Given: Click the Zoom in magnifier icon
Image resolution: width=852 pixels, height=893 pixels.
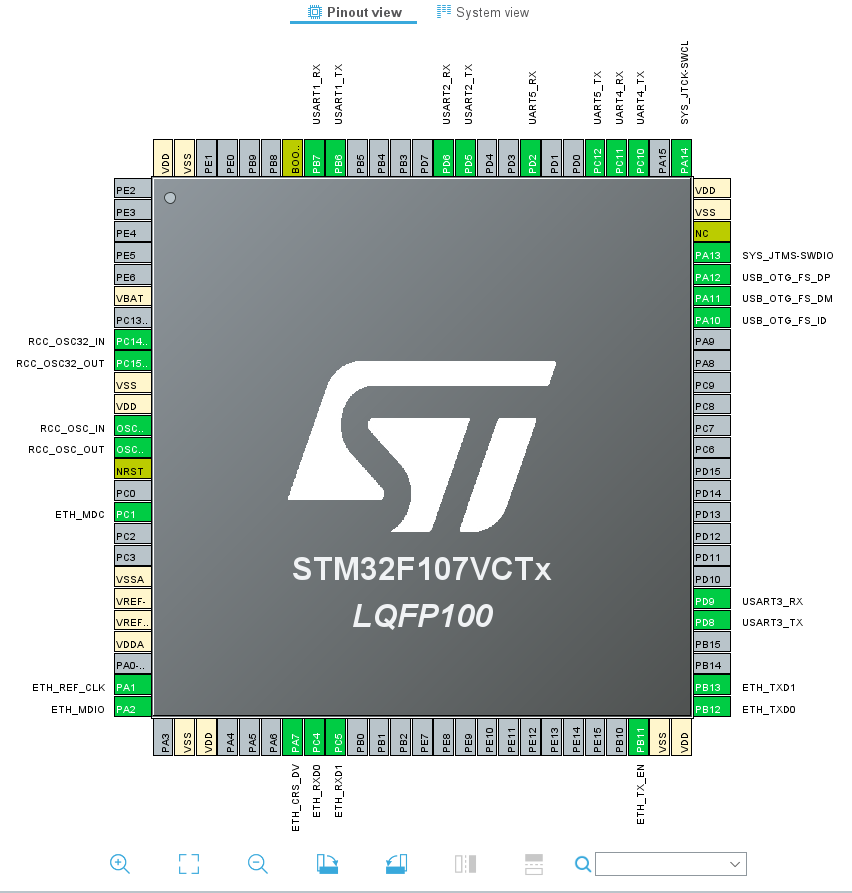Looking at the screenshot, I should [x=119, y=863].
